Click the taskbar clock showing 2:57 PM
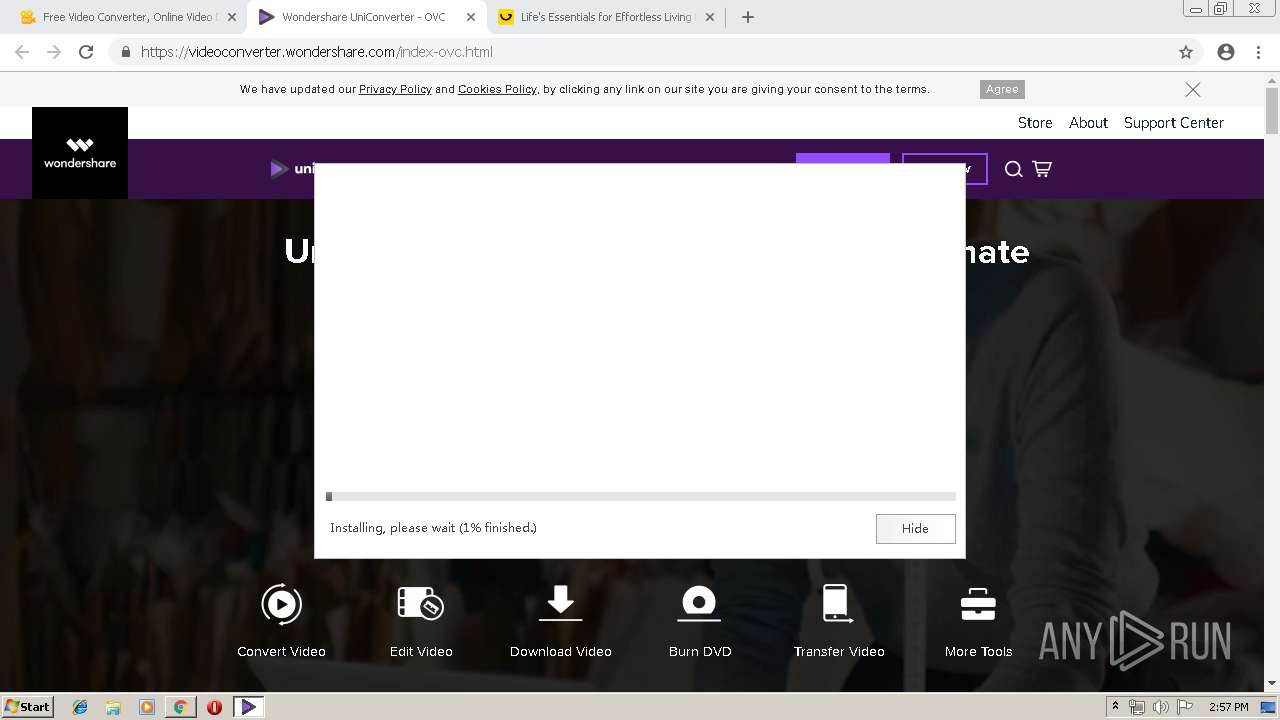The width and height of the screenshot is (1280, 720). (1228, 707)
